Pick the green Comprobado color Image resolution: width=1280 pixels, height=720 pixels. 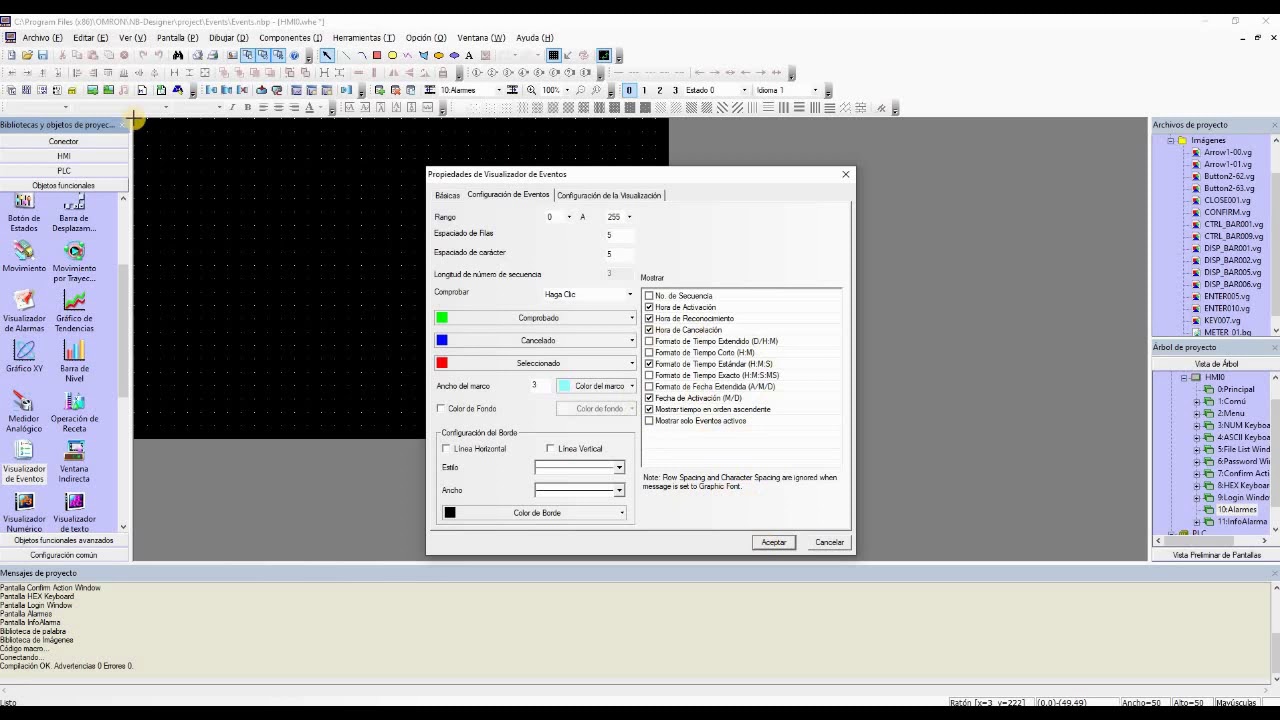click(535, 318)
